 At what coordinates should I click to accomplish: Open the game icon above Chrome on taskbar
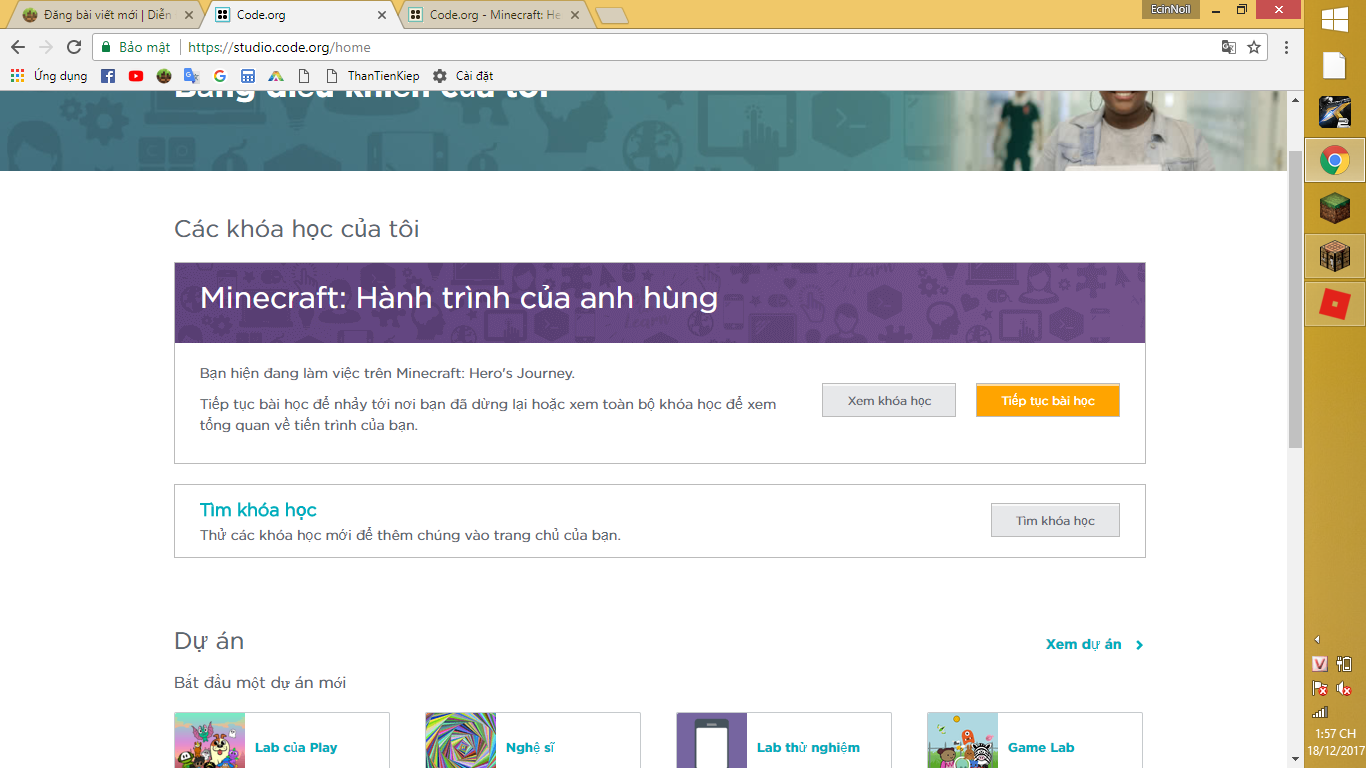[1335, 112]
